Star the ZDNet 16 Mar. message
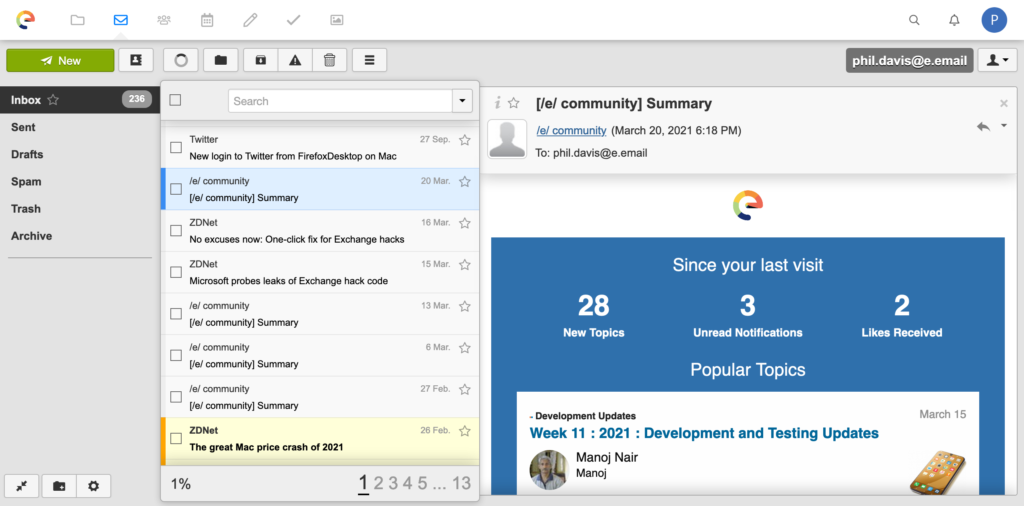1024x506 pixels. (x=464, y=223)
